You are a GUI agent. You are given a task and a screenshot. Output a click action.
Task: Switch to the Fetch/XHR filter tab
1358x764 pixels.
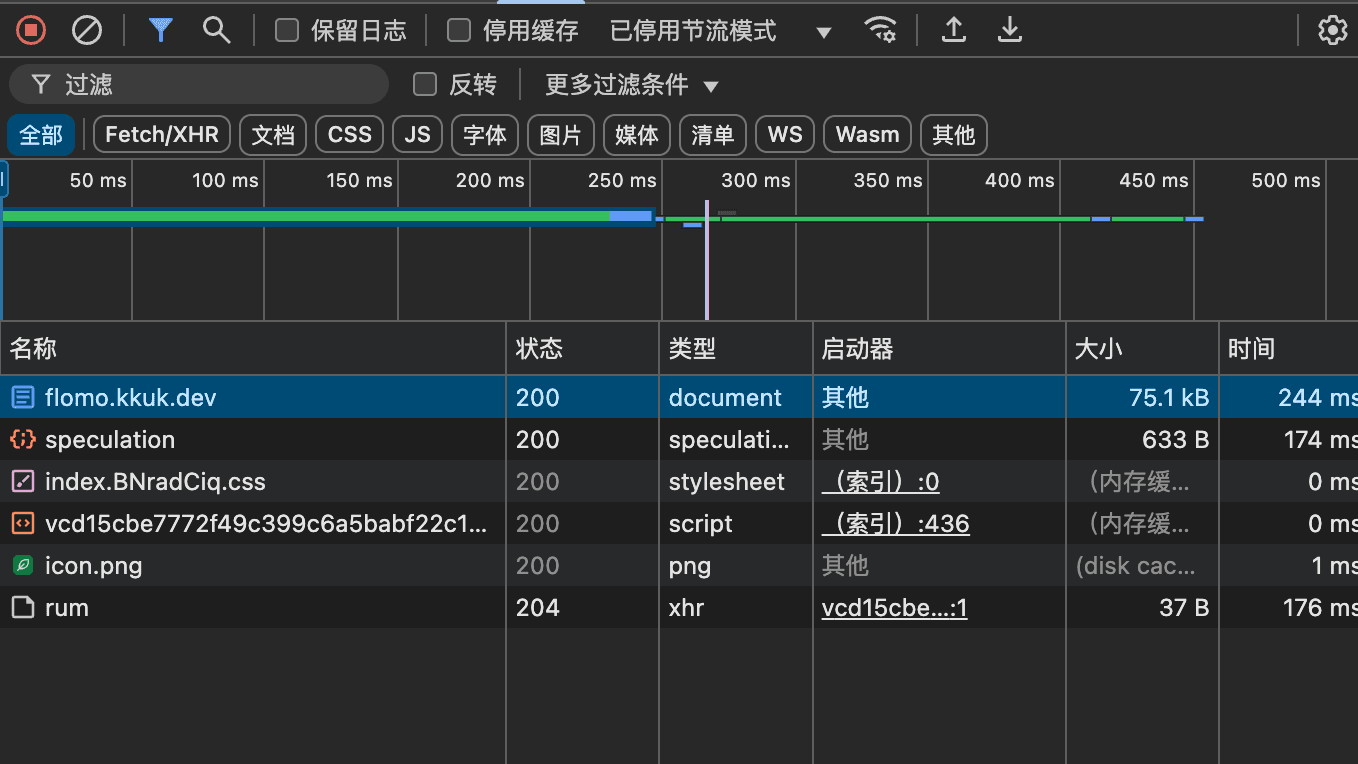pos(161,134)
